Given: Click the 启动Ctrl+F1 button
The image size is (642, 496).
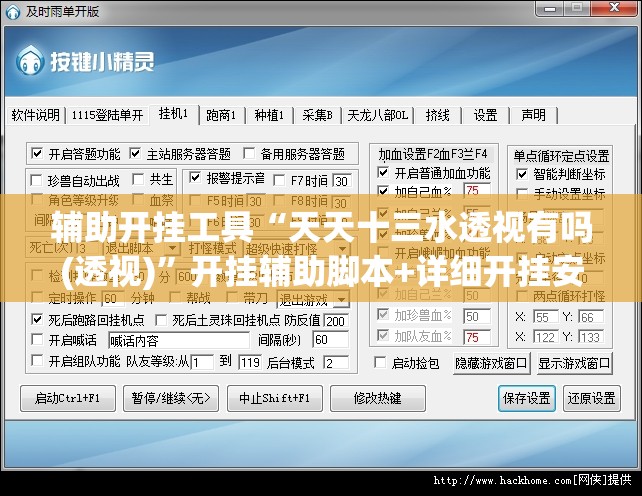Looking at the screenshot, I should (x=68, y=398).
